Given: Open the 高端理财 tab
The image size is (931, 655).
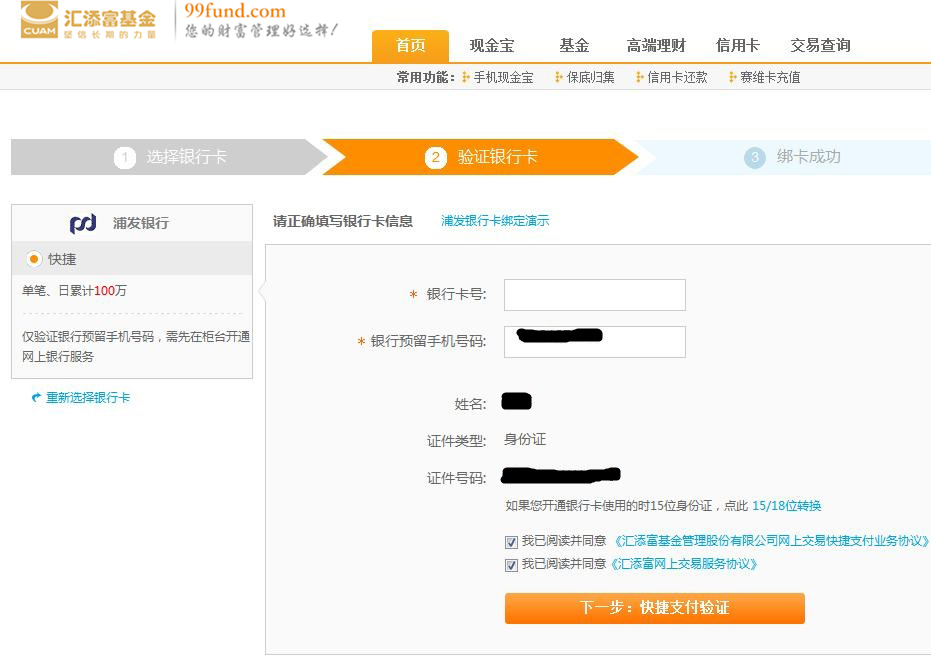Looking at the screenshot, I should 656,46.
